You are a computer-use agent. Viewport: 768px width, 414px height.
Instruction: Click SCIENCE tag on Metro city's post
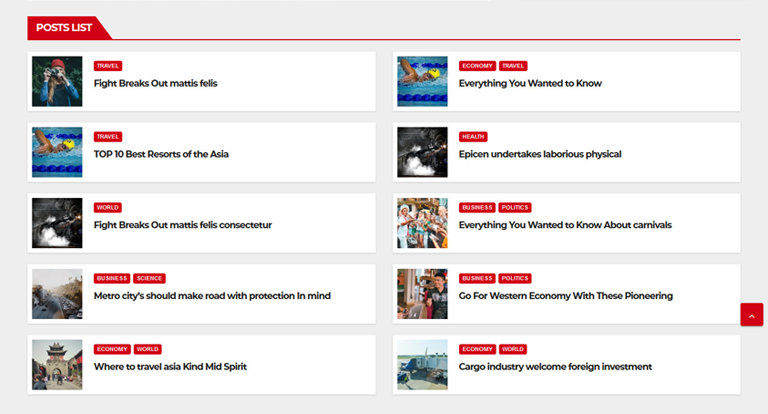pos(149,278)
